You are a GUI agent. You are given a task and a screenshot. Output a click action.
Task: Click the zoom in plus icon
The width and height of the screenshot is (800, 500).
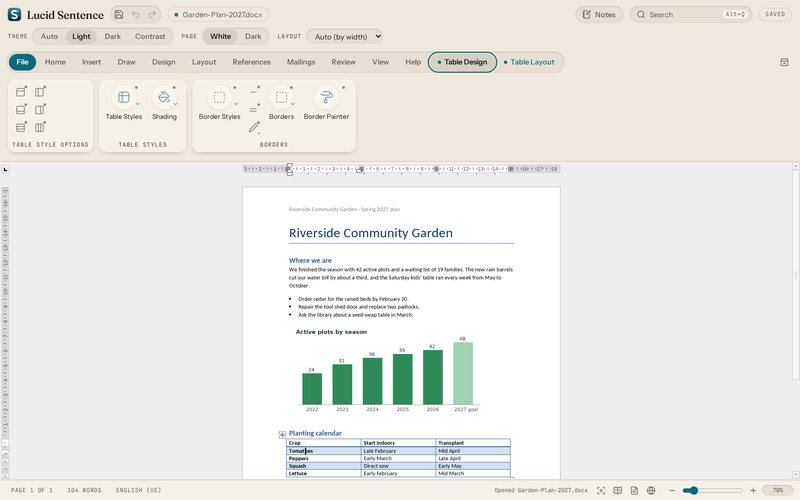click(x=753, y=490)
